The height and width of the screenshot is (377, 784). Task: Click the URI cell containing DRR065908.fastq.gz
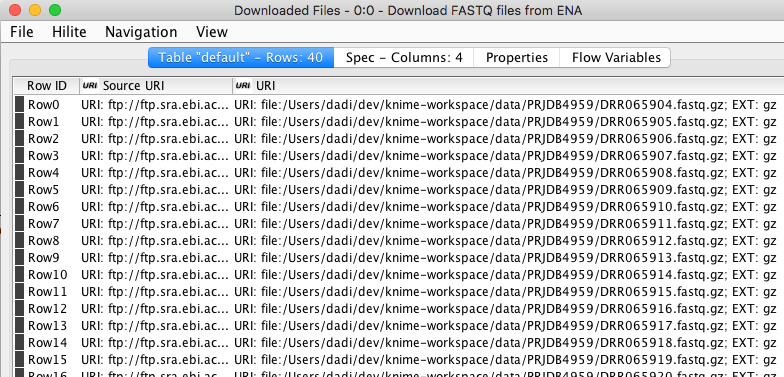point(508,172)
